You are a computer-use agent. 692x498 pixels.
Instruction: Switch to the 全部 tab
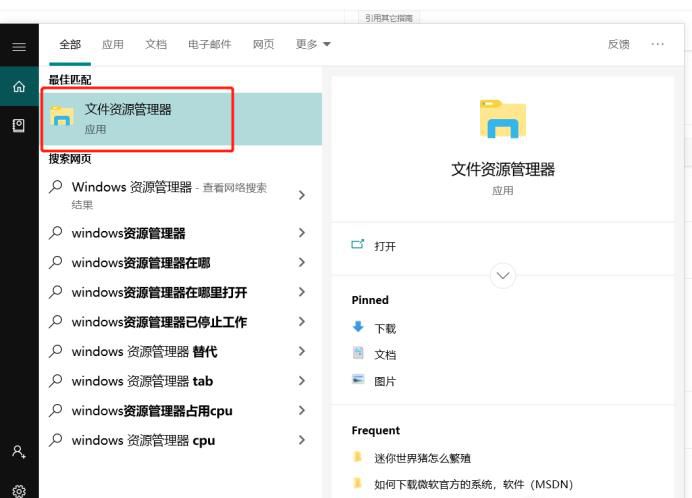[x=70, y=45]
